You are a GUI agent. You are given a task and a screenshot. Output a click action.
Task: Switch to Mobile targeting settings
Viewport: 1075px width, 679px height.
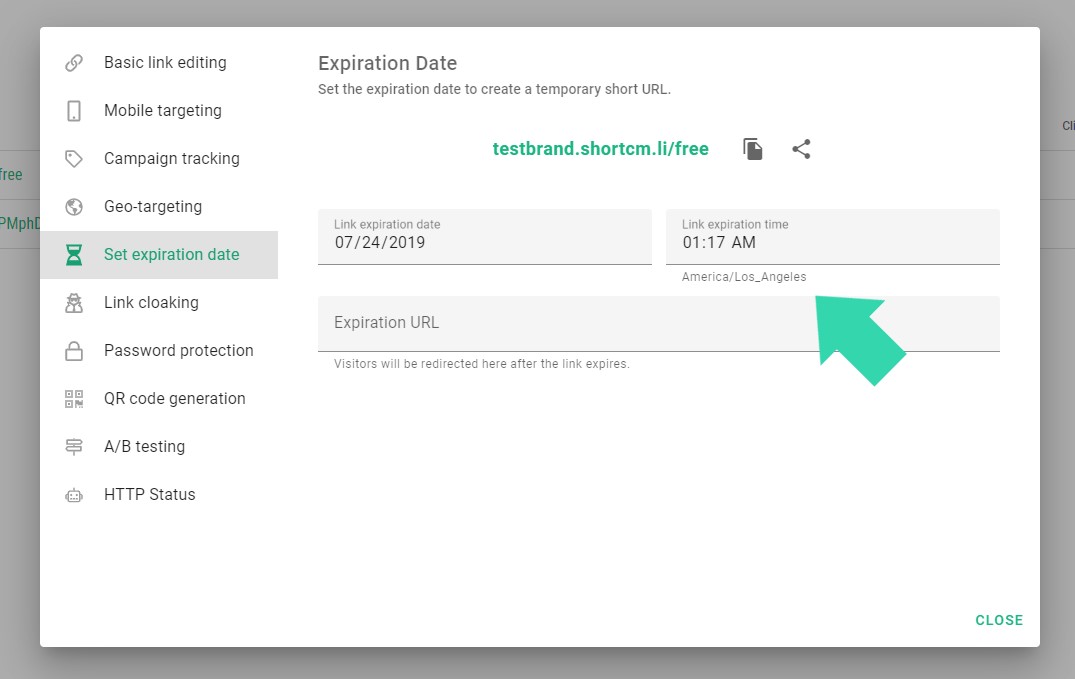(163, 111)
